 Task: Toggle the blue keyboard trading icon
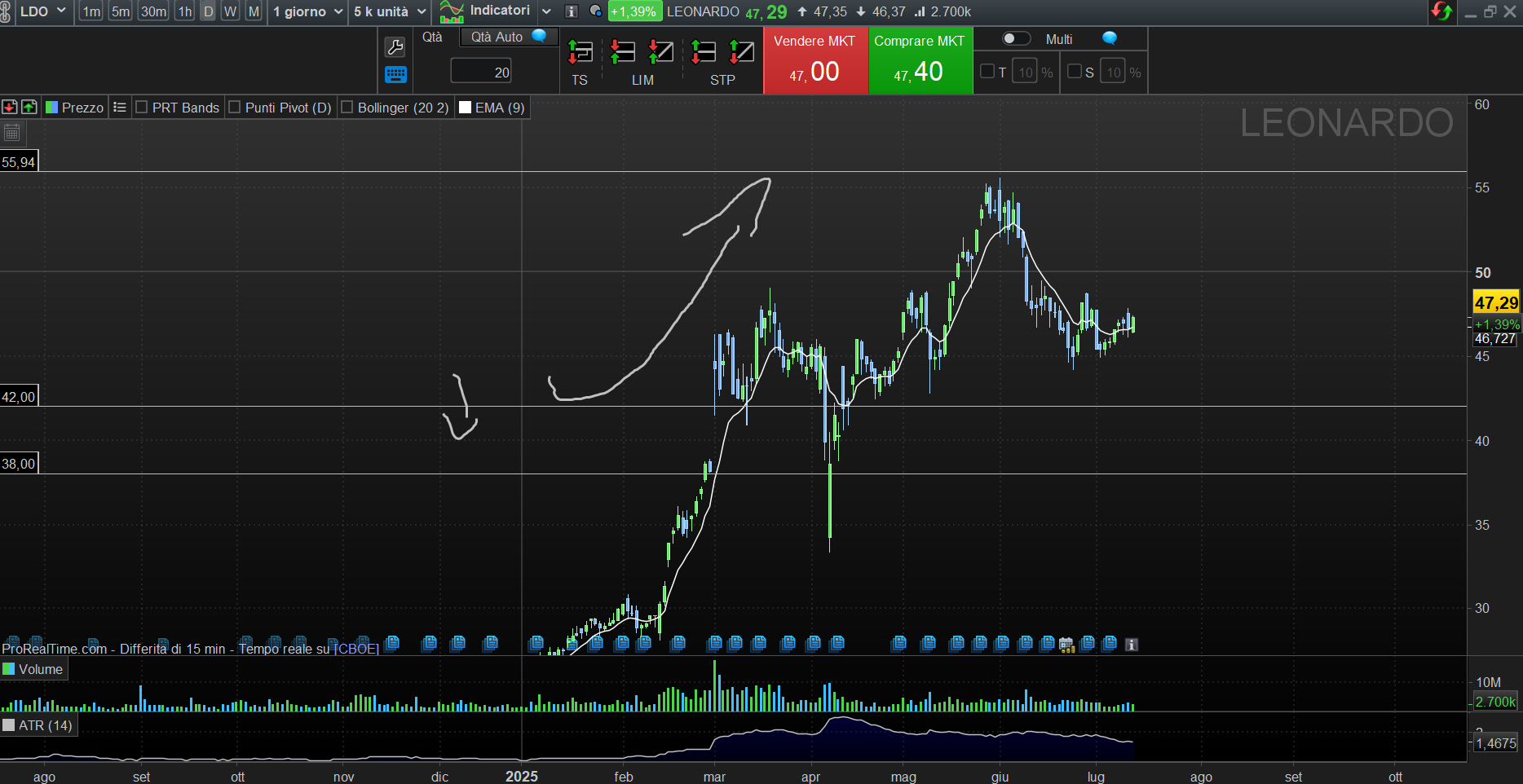395,75
